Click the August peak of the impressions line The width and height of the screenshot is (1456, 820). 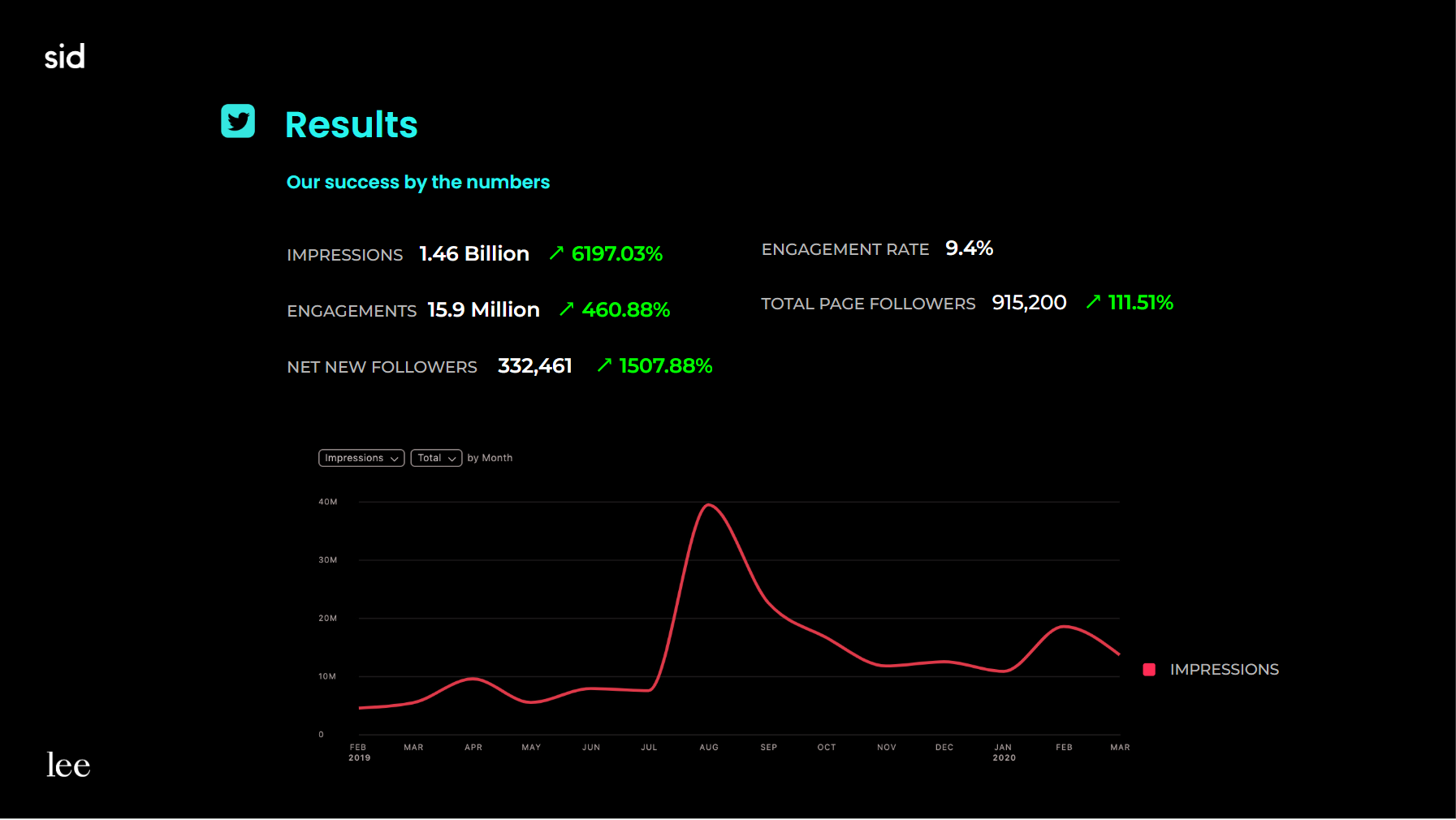(x=709, y=505)
